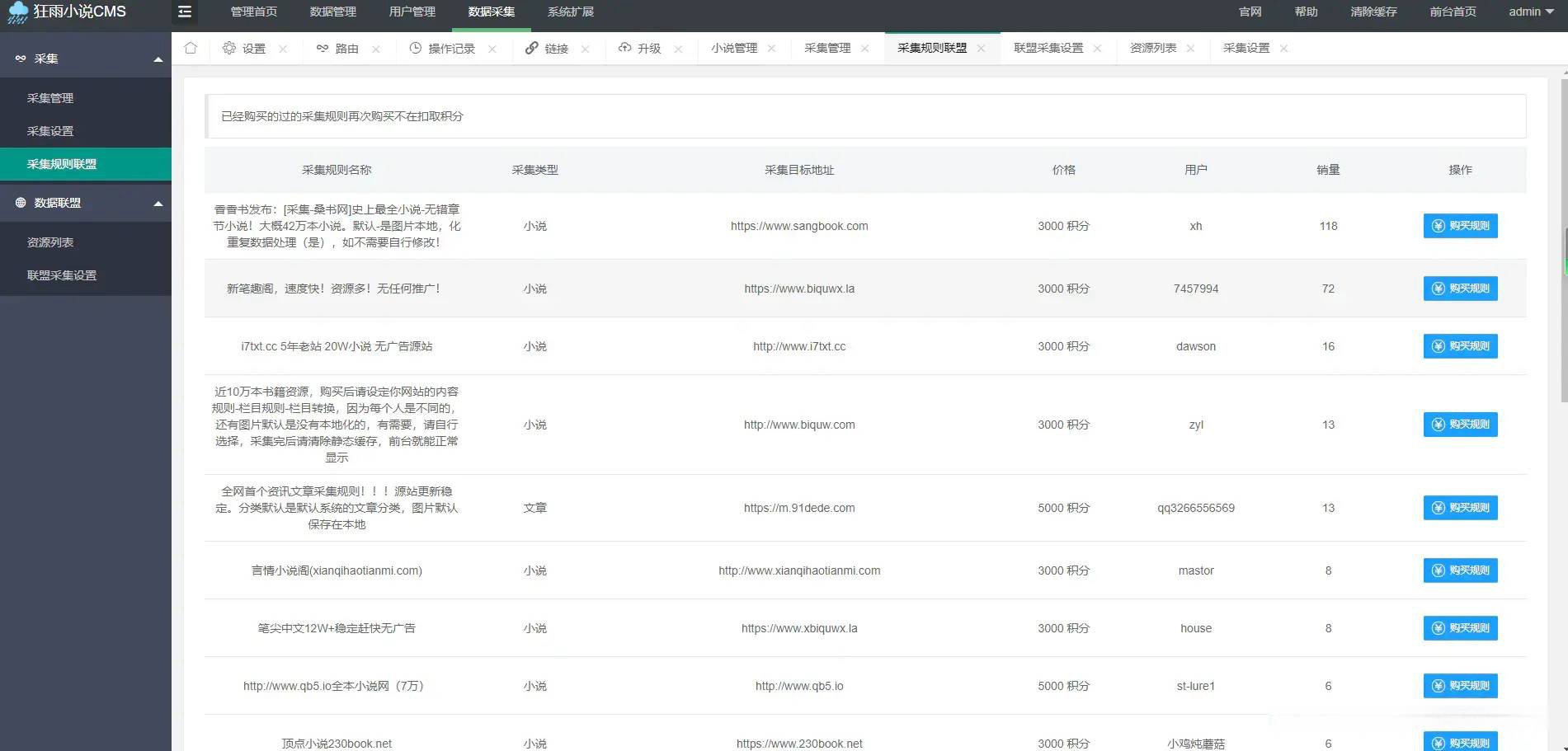This screenshot has width=1568, height=751.
Task: Collapse the 数据联盟 sidebar section
Action: click(157, 202)
